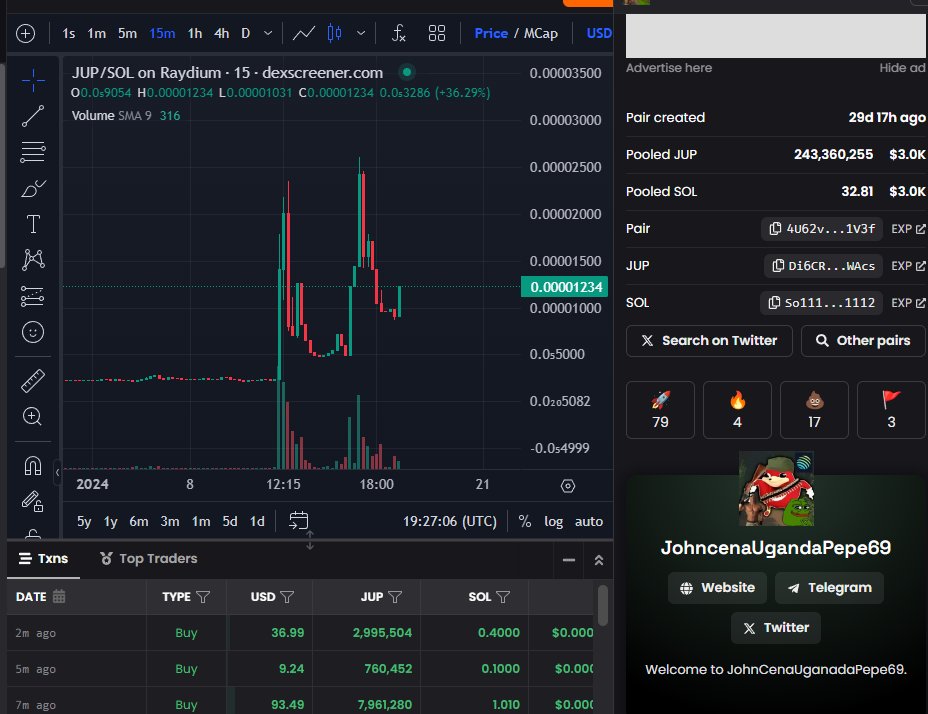Expand the timeframe dropdown arrow

[x=268, y=33]
